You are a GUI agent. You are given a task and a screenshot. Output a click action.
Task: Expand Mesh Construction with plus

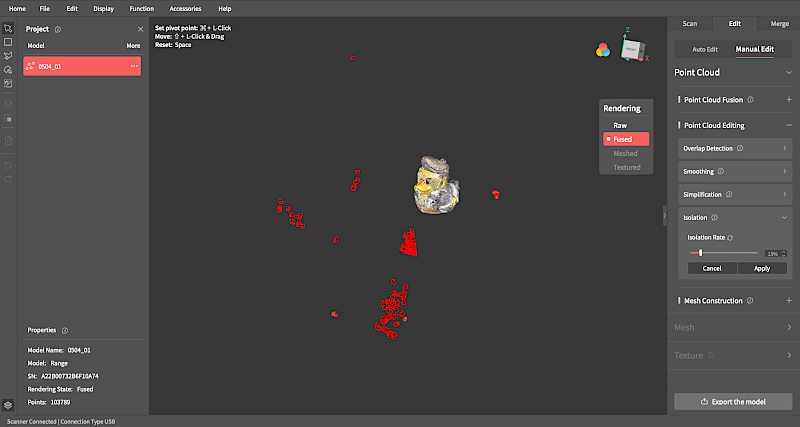coord(789,301)
